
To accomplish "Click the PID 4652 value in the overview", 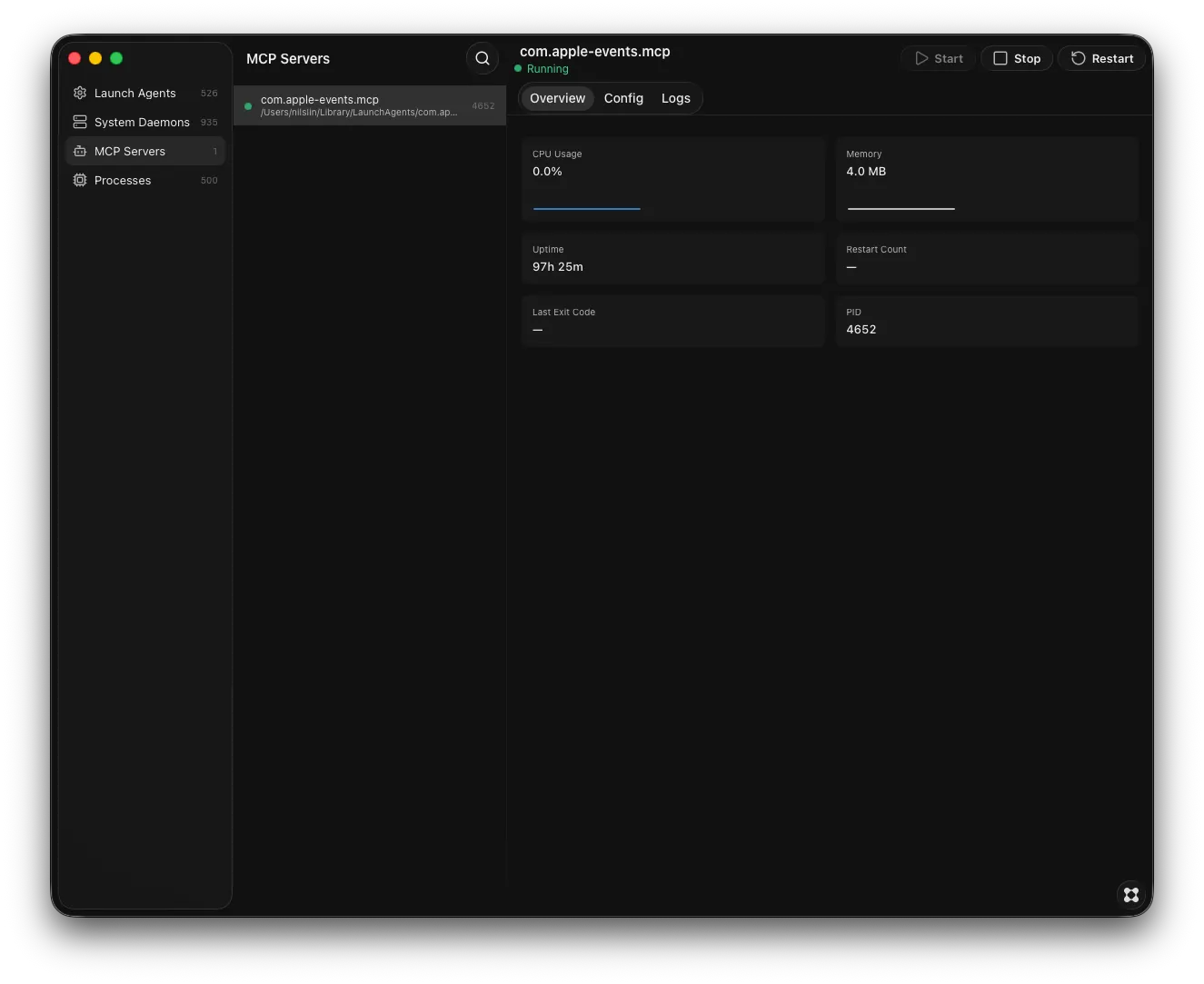I will pyautogui.click(x=861, y=330).
